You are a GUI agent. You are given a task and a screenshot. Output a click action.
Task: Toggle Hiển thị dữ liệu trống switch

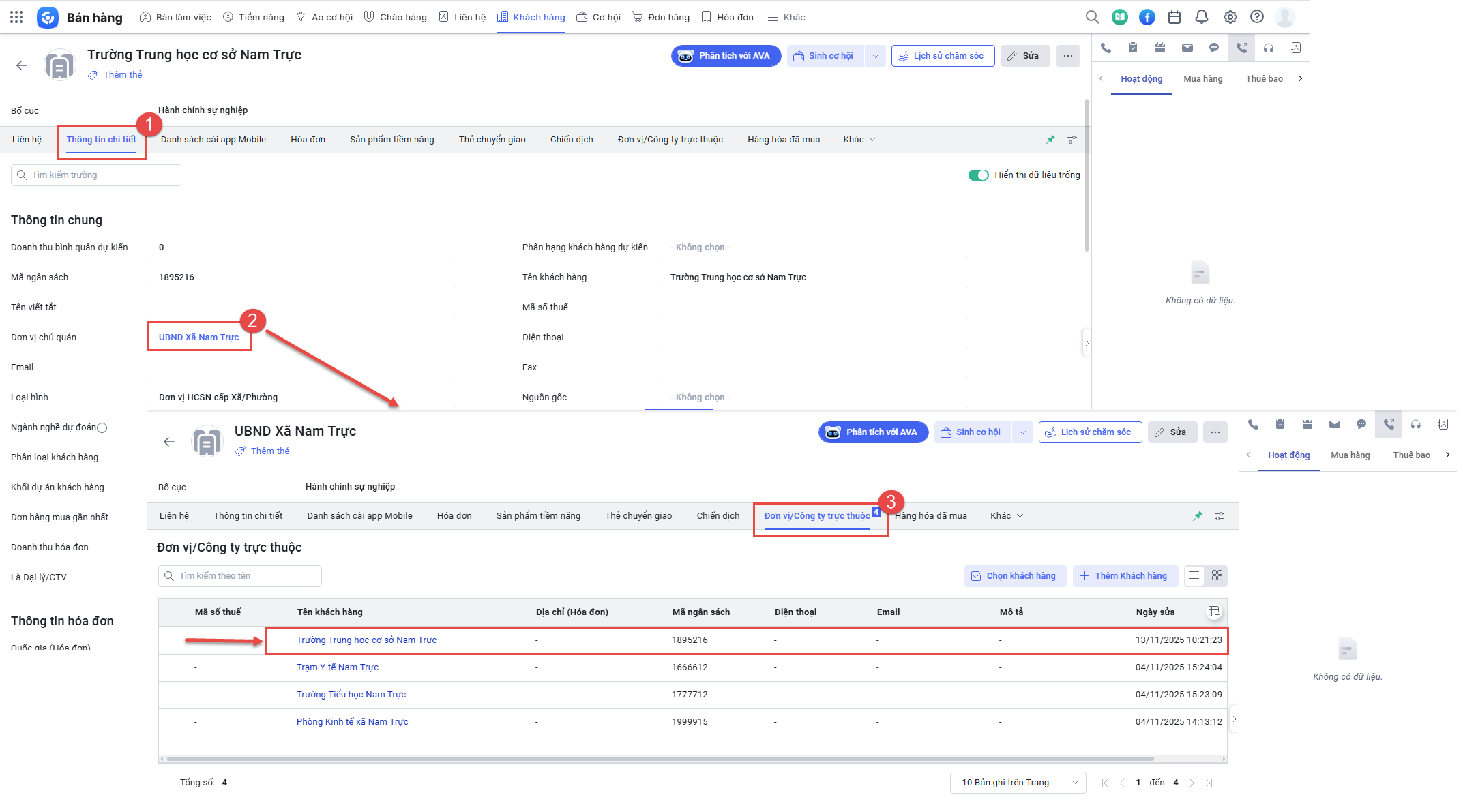pos(978,175)
